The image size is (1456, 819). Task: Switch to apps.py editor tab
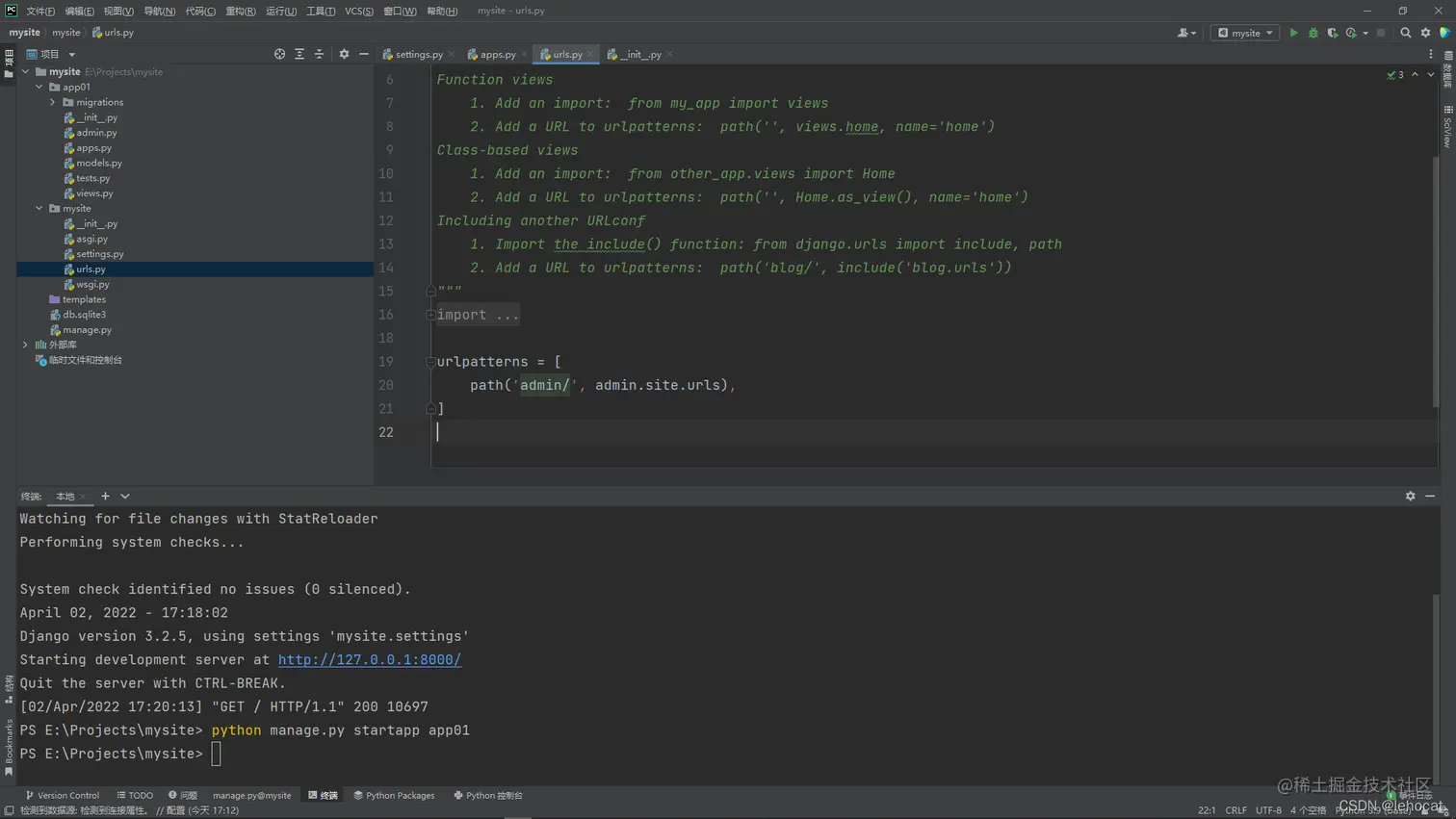(493, 54)
